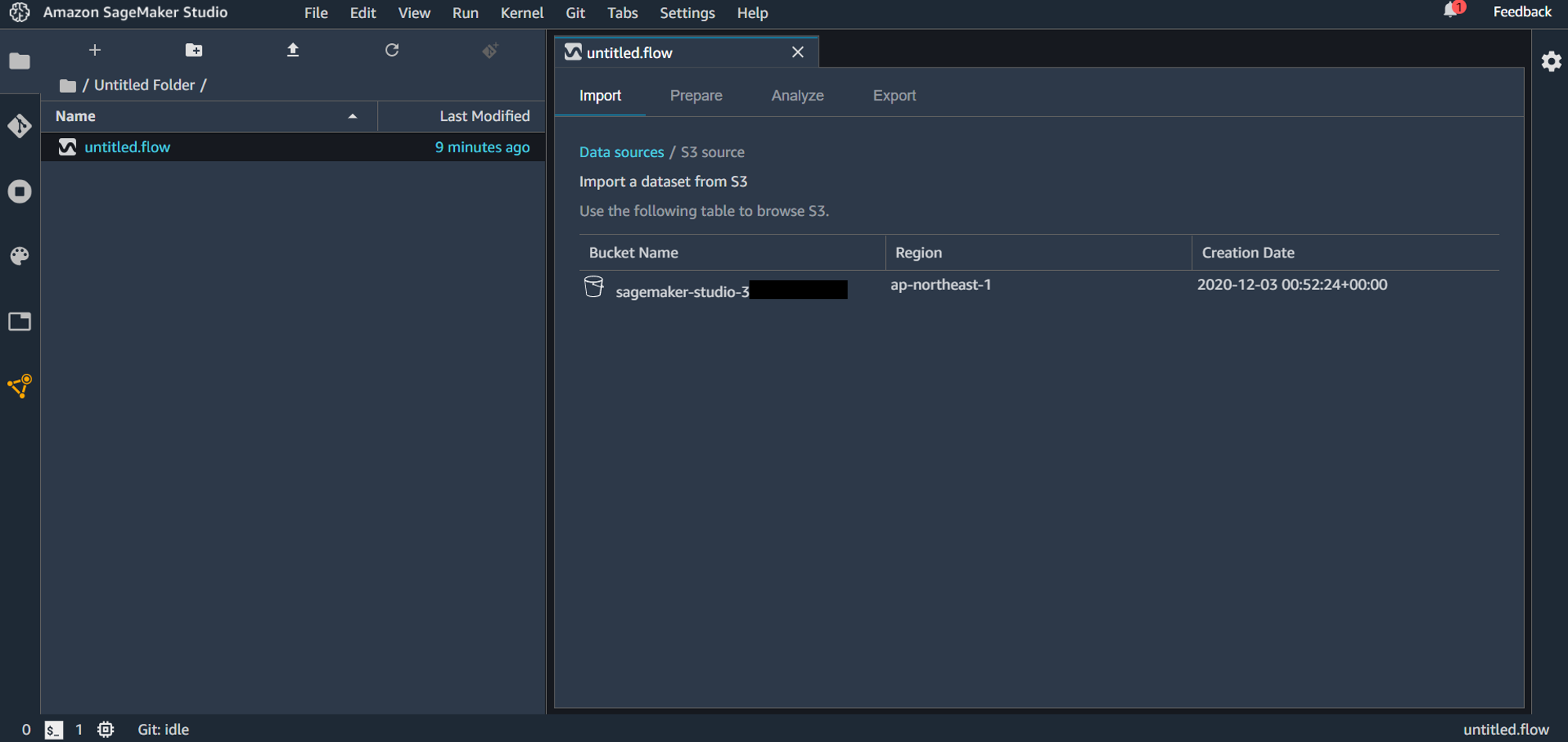Click creation date 2020-12-03 00:52:24+00:00

(x=1292, y=285)
